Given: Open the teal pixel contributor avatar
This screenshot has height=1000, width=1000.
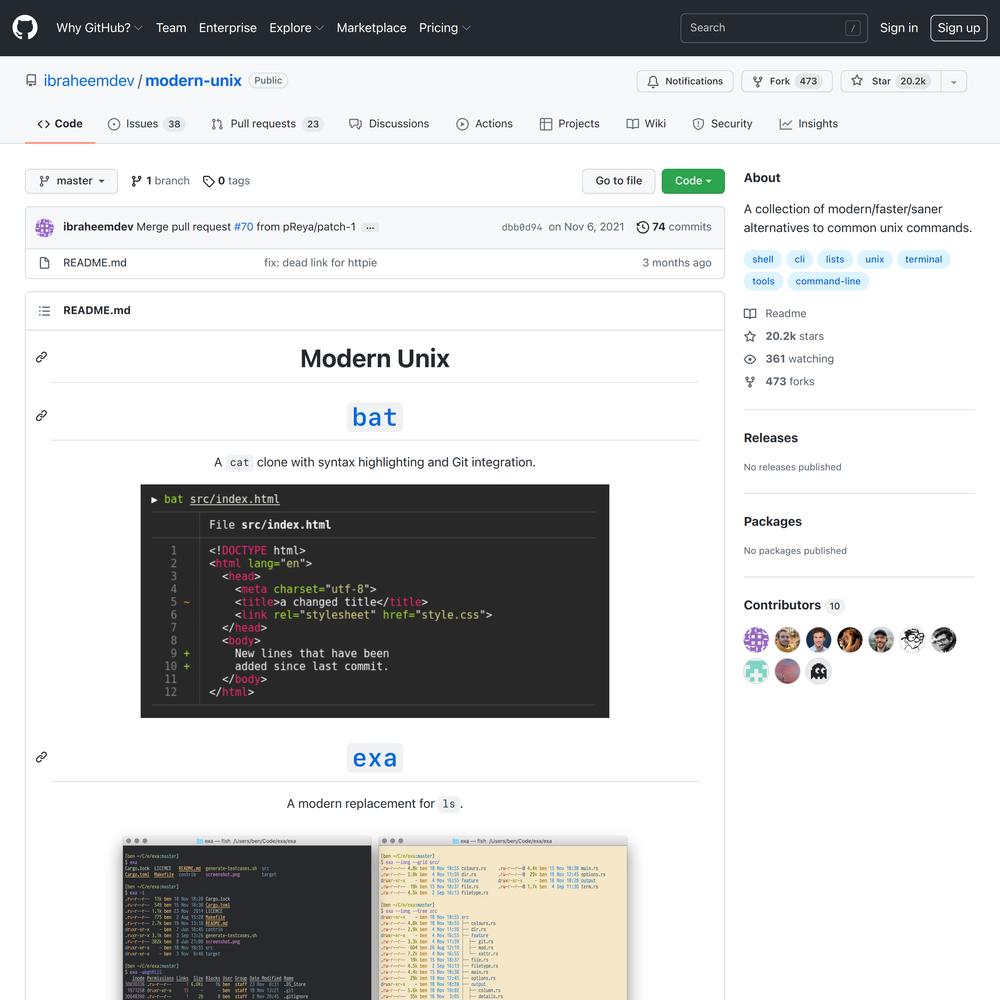Looking at the screenshot, I should tap(756, 671).
